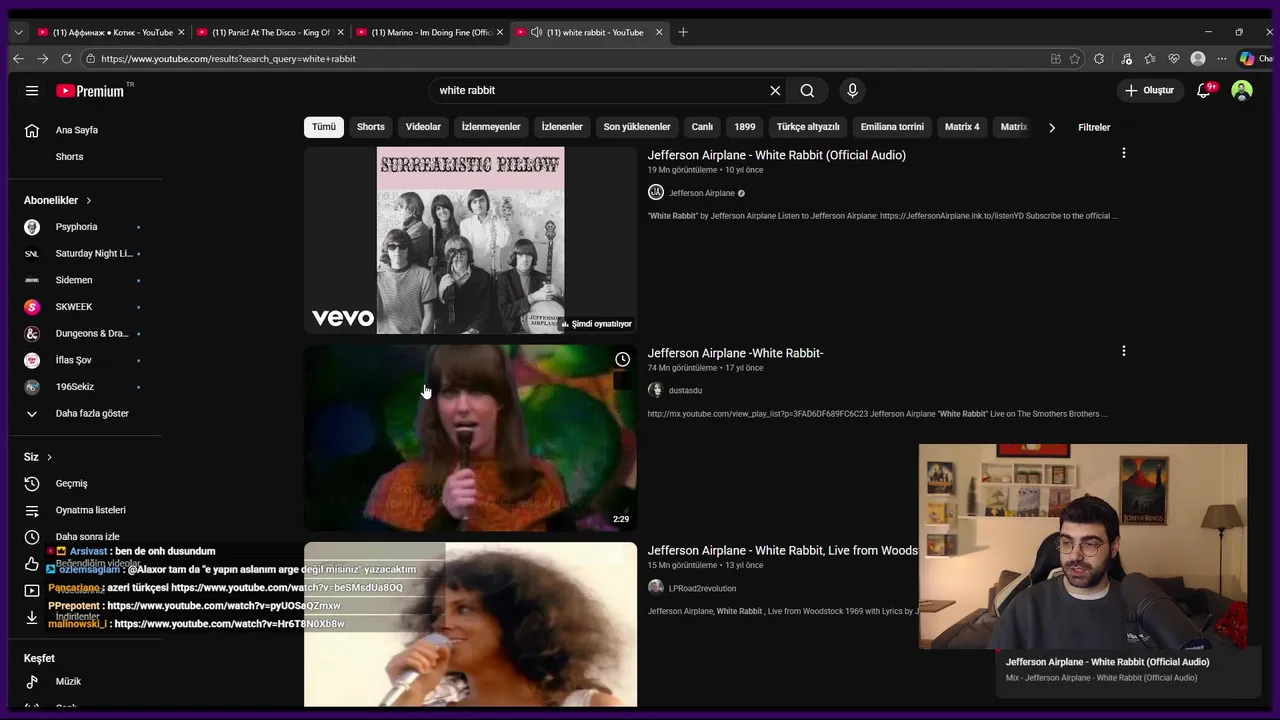Play the Woodstock live singer thumbnail
1280x720 pixels.
(470, 625)
